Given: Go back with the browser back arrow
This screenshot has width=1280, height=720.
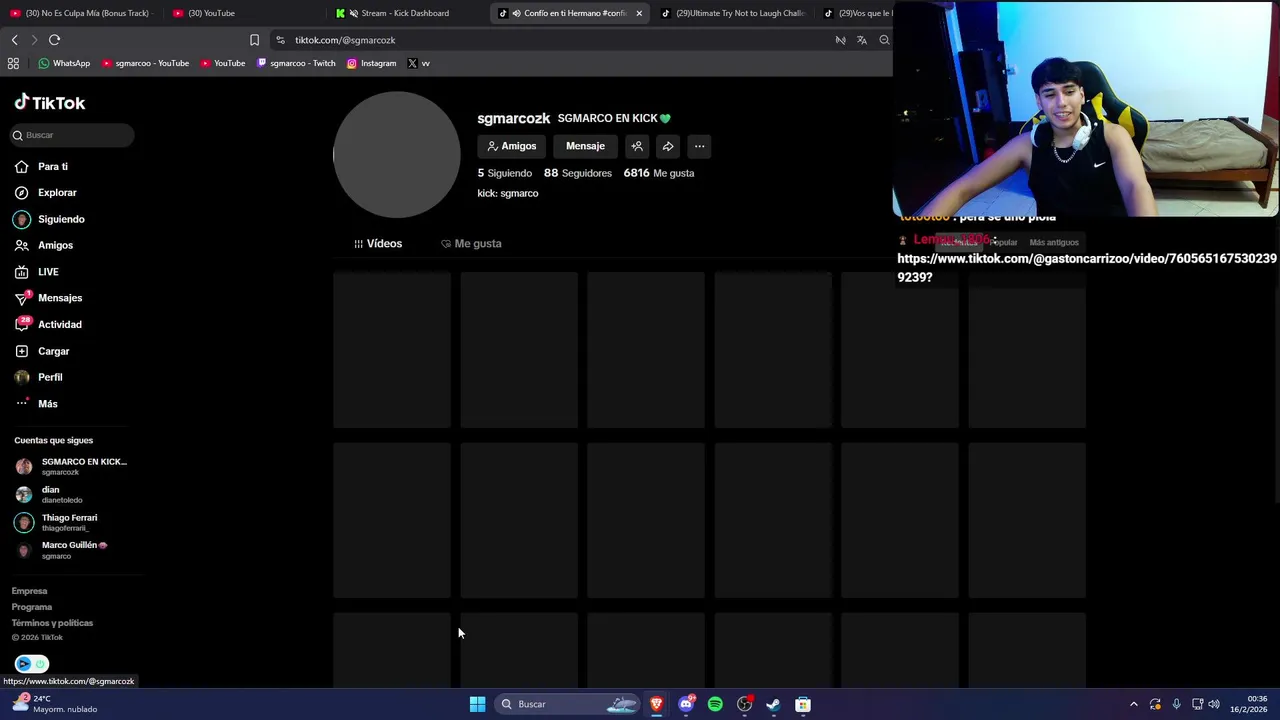Looking at the screenshot, I should pos(14,40).
